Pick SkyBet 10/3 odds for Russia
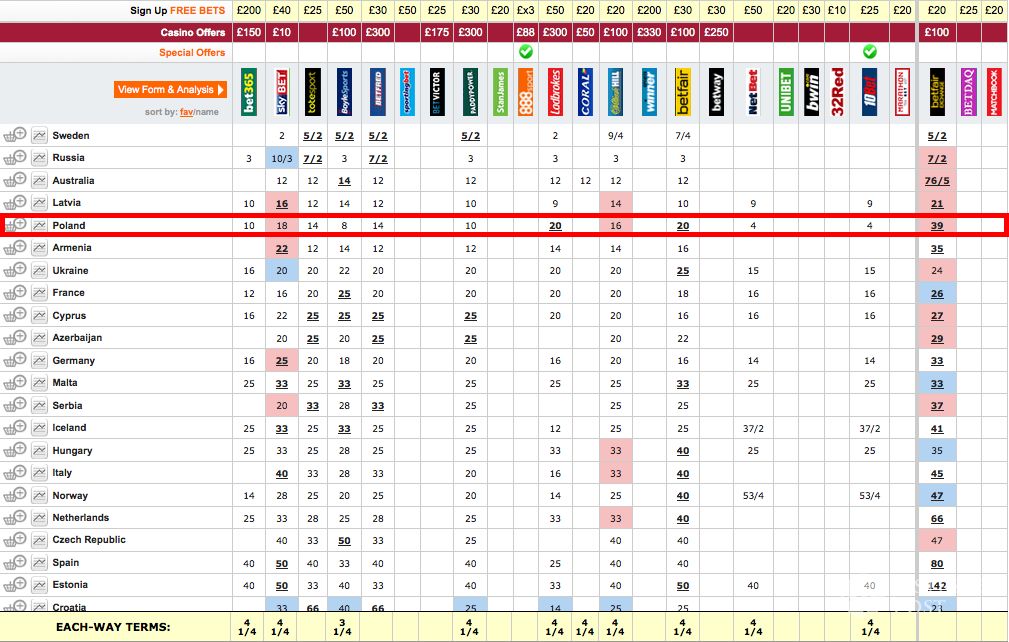 pyautogui.click(x=282, y=158)
